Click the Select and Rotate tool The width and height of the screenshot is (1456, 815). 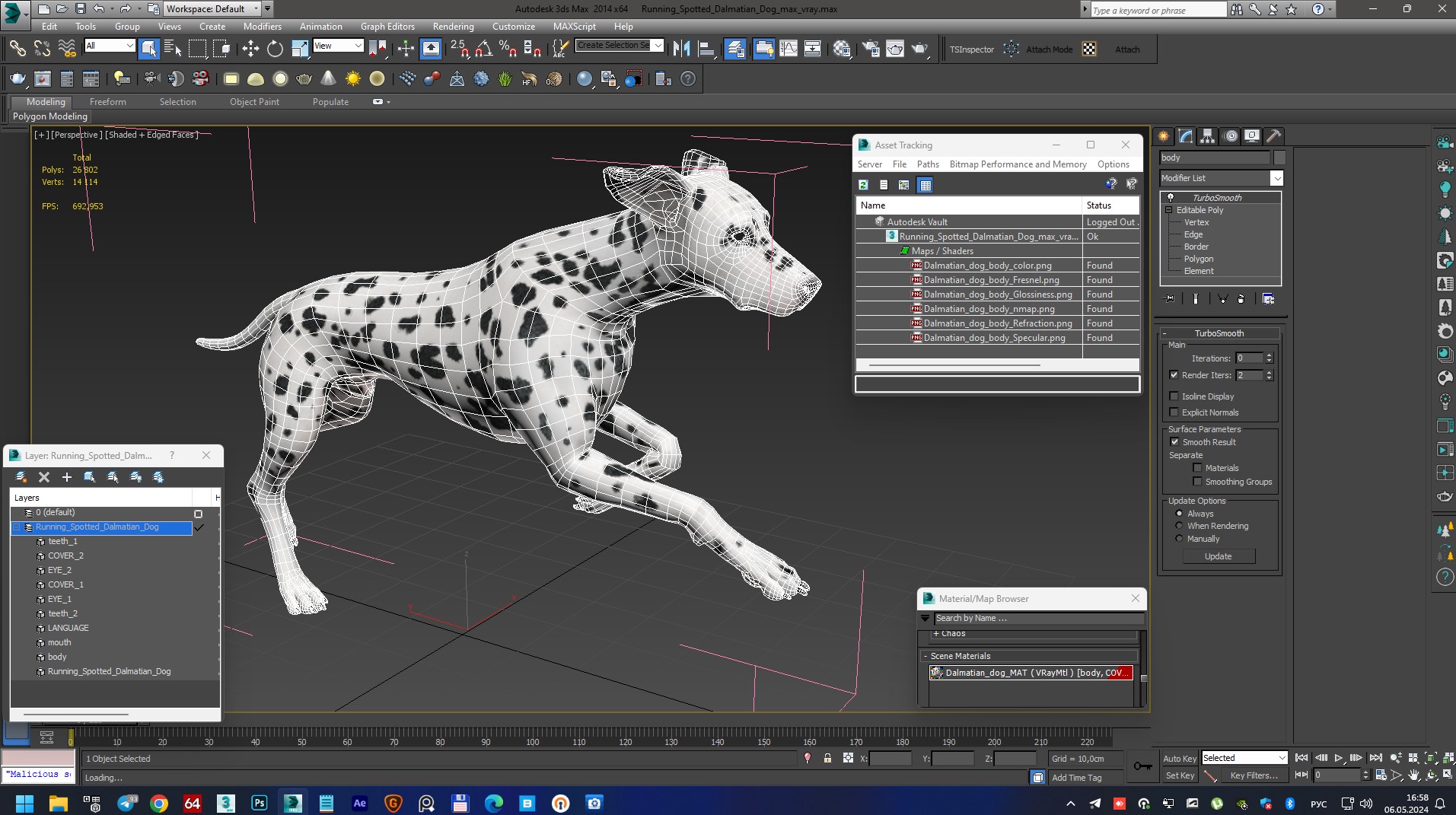(x=275, y=49)
